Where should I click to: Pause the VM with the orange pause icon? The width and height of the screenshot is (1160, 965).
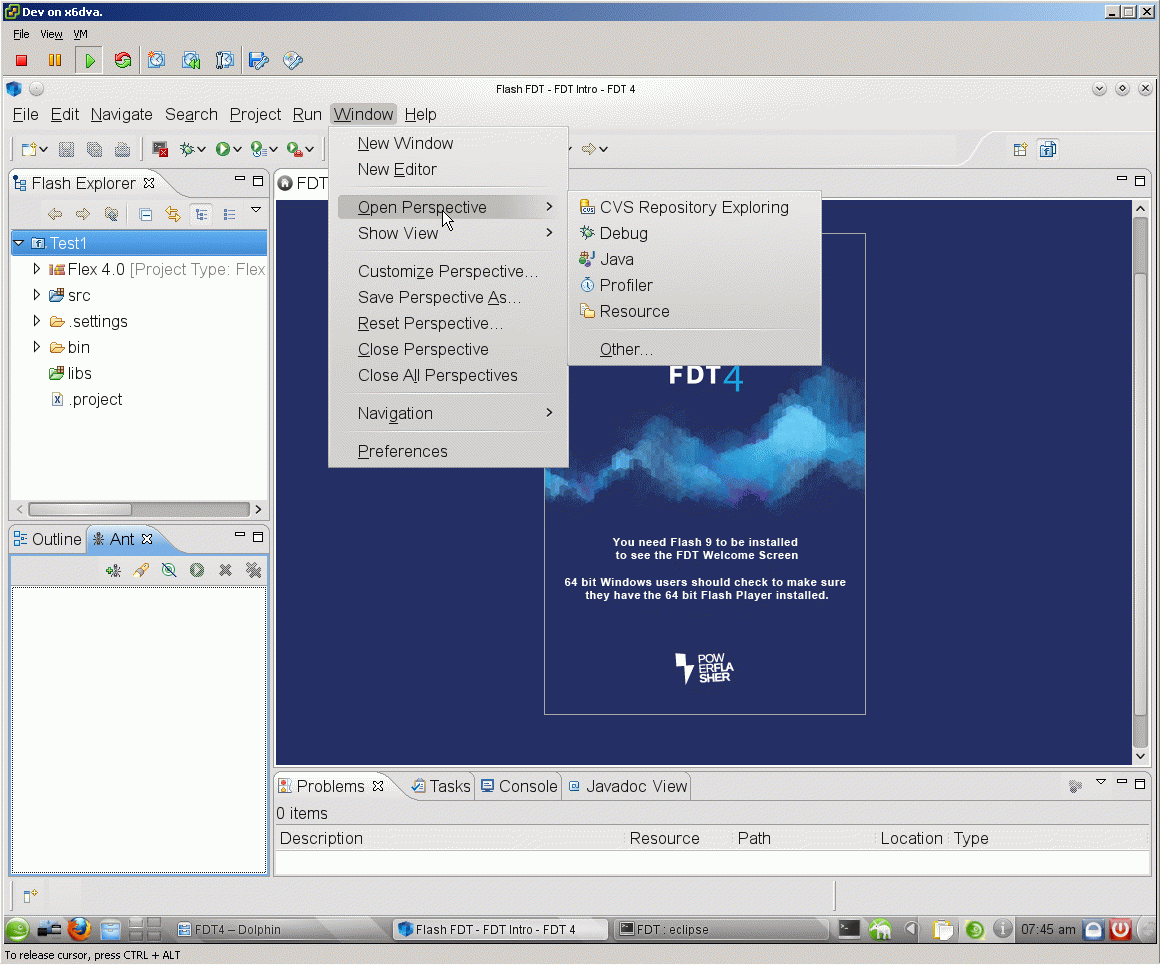(x=55, y=61)
